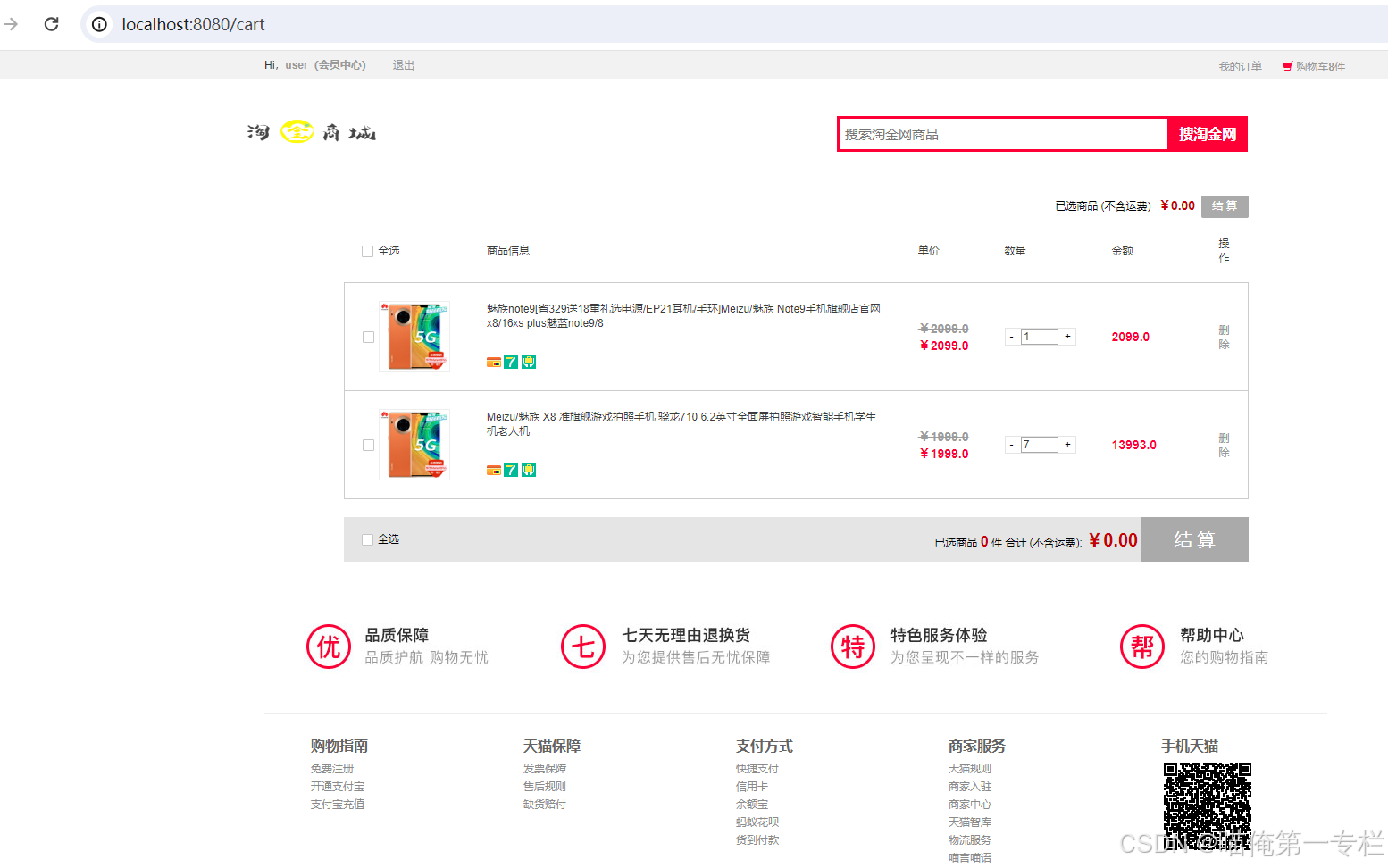Open 购物车8件 cart link in header

click(1320, 66)
